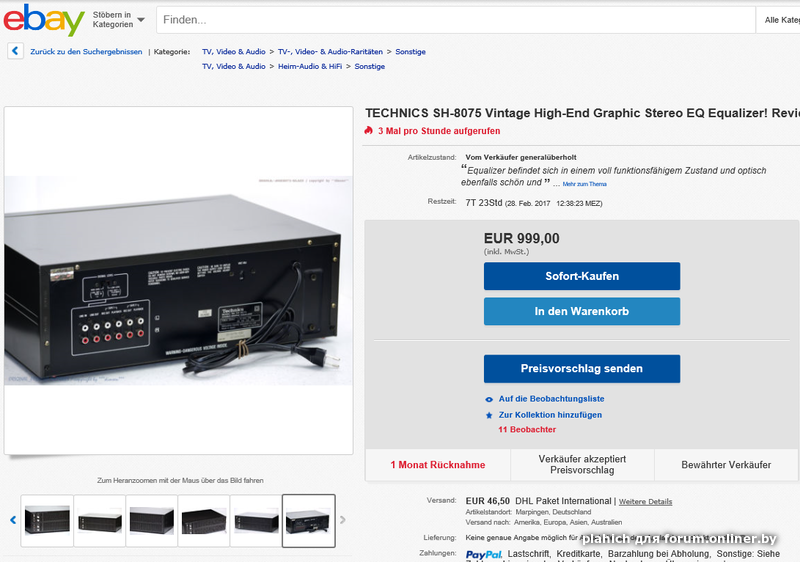Select the second equalizer thumbnail
This screenshot has width=800, height=562.
point(99,521)
